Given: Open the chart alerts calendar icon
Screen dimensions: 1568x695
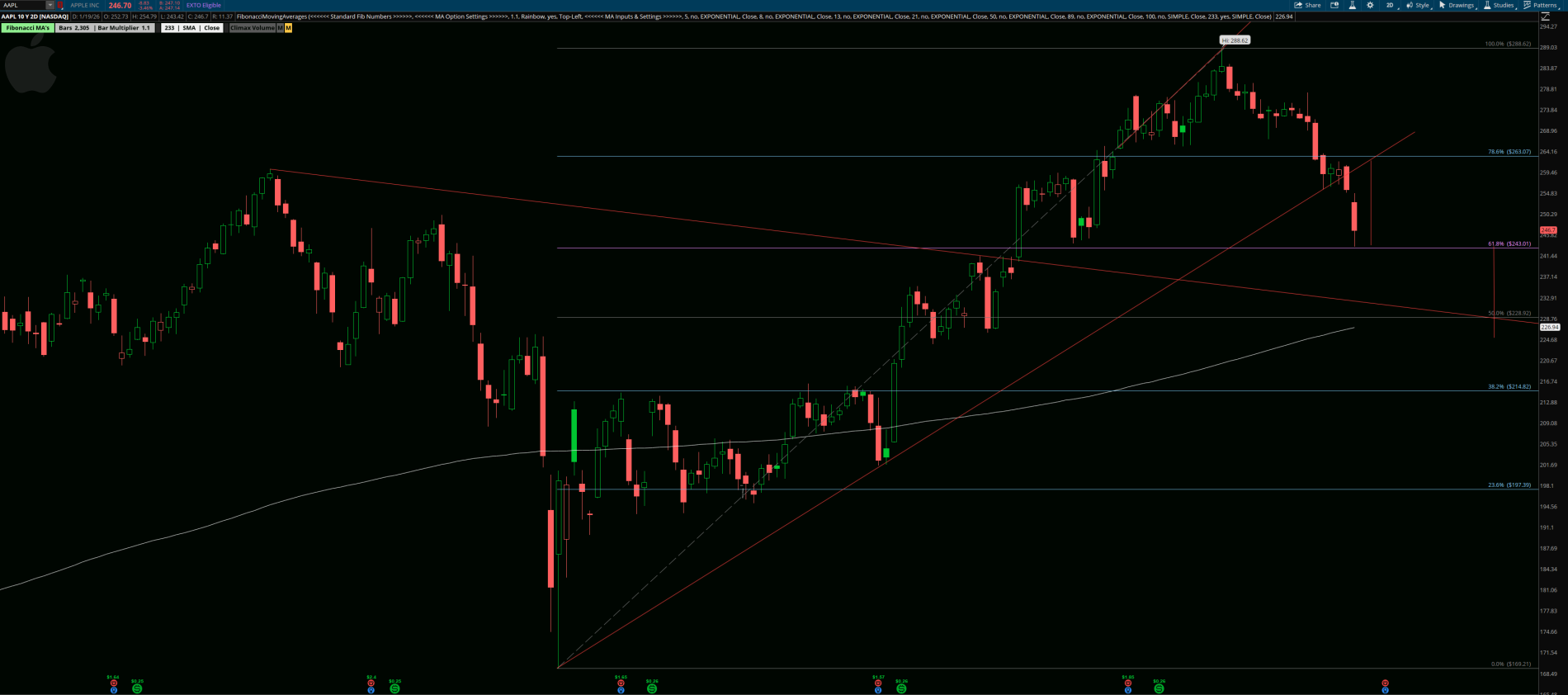Looking at the screenshot, I should pyautogui.click(x=1334, y=5).
